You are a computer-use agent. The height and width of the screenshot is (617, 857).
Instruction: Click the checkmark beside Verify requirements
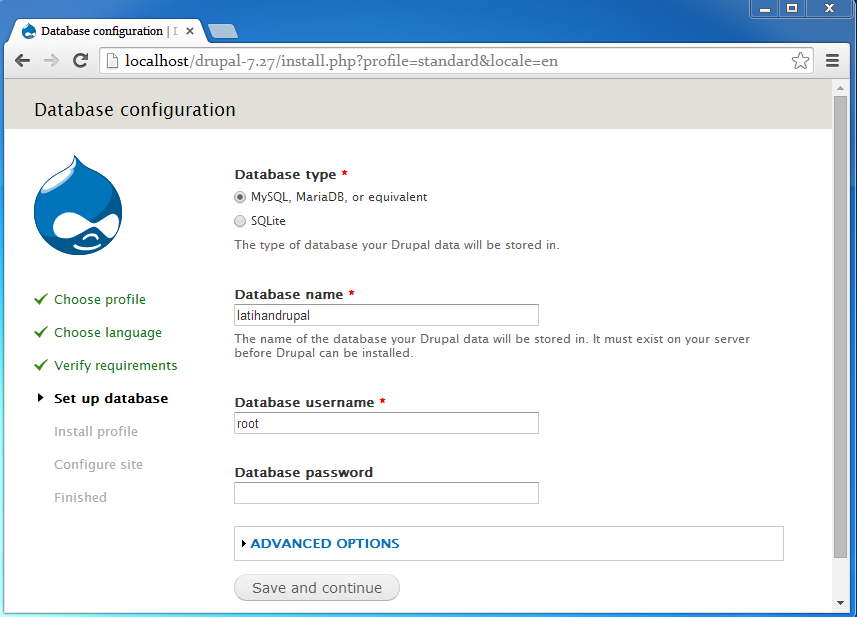tap(41, 365)
